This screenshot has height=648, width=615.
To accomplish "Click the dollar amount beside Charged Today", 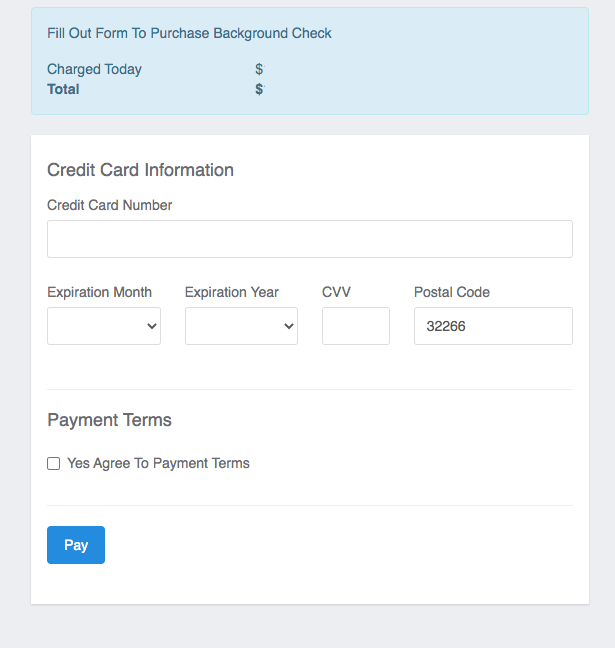I will click(259, 69).
